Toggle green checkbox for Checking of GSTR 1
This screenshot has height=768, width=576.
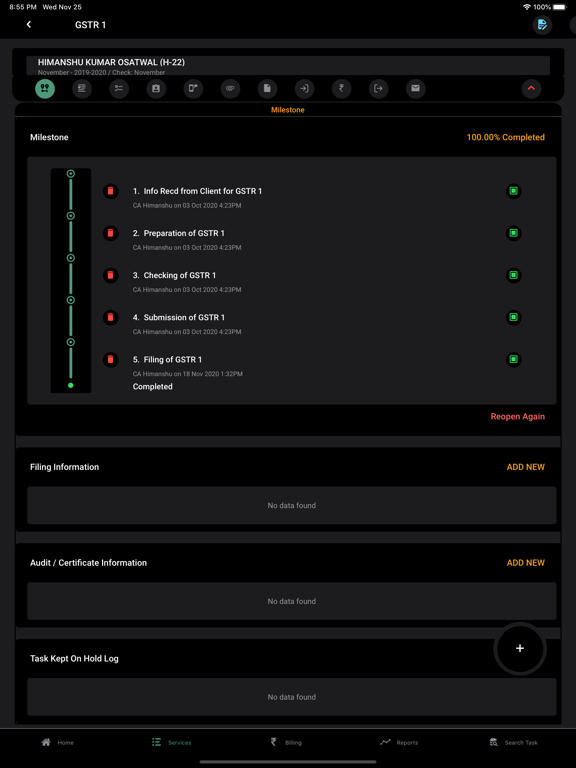[514, 275]
